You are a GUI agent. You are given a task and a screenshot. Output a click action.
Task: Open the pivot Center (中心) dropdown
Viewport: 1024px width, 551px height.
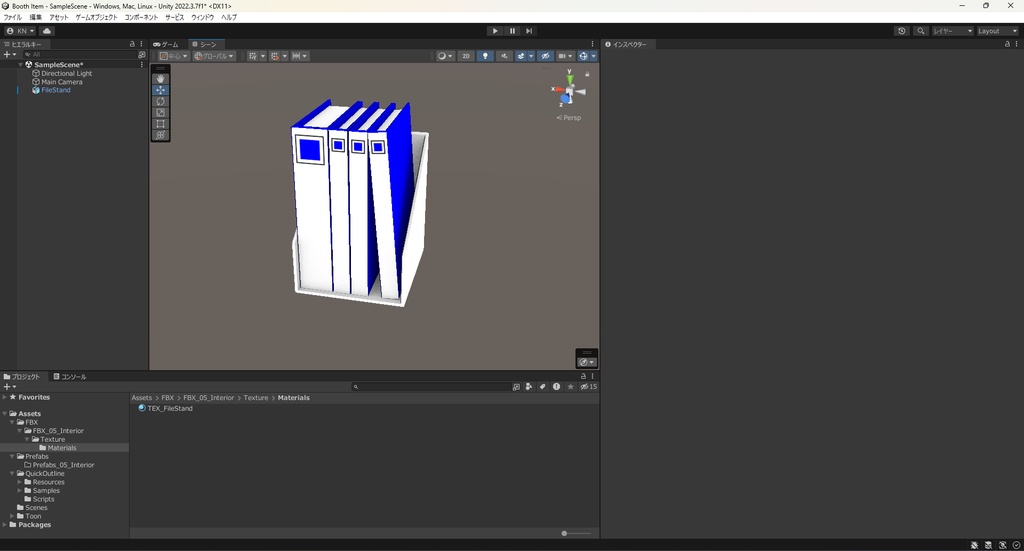pyautogui.click(x=174, y=56)
